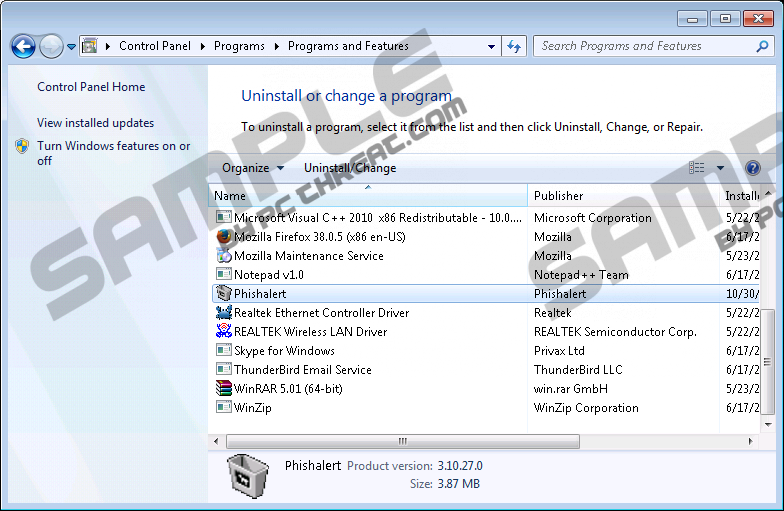The image size is (784, 511).
Task: Open the Control Panel Home link
Action: pyautogui.click(x=91, y=87)
